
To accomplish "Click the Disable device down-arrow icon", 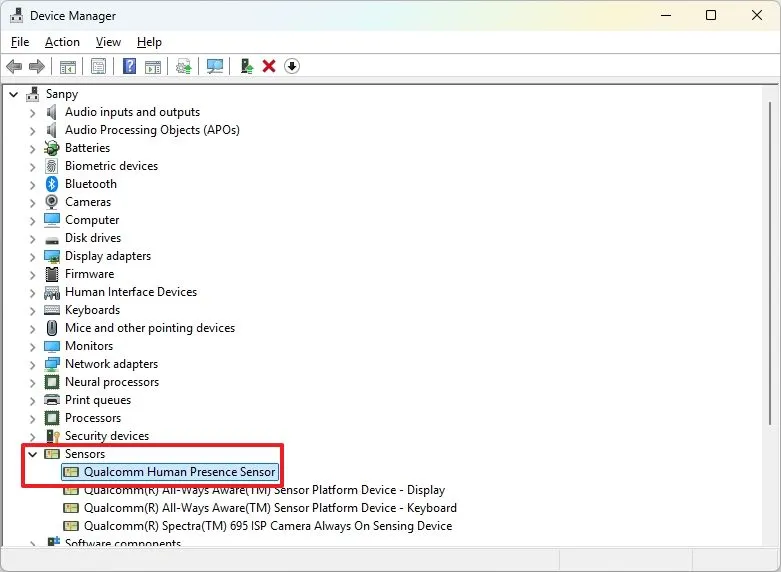I will point(292,66).
